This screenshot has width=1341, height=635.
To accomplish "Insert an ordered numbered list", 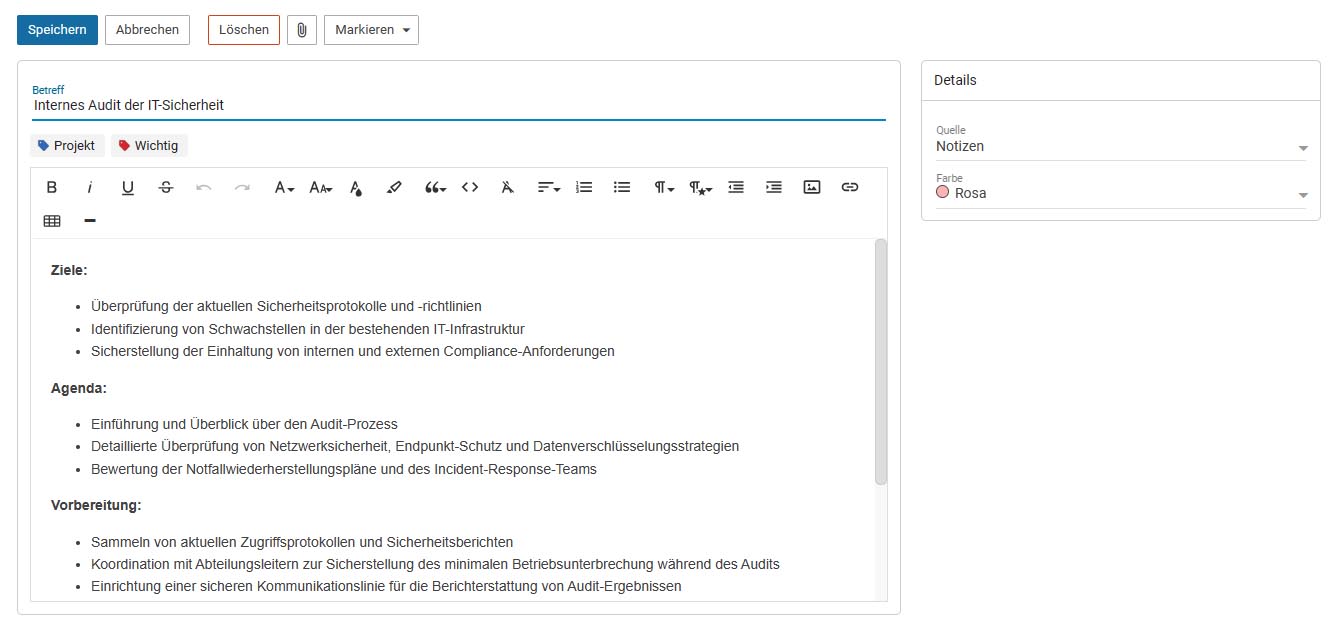I will [x=584, y=187].
